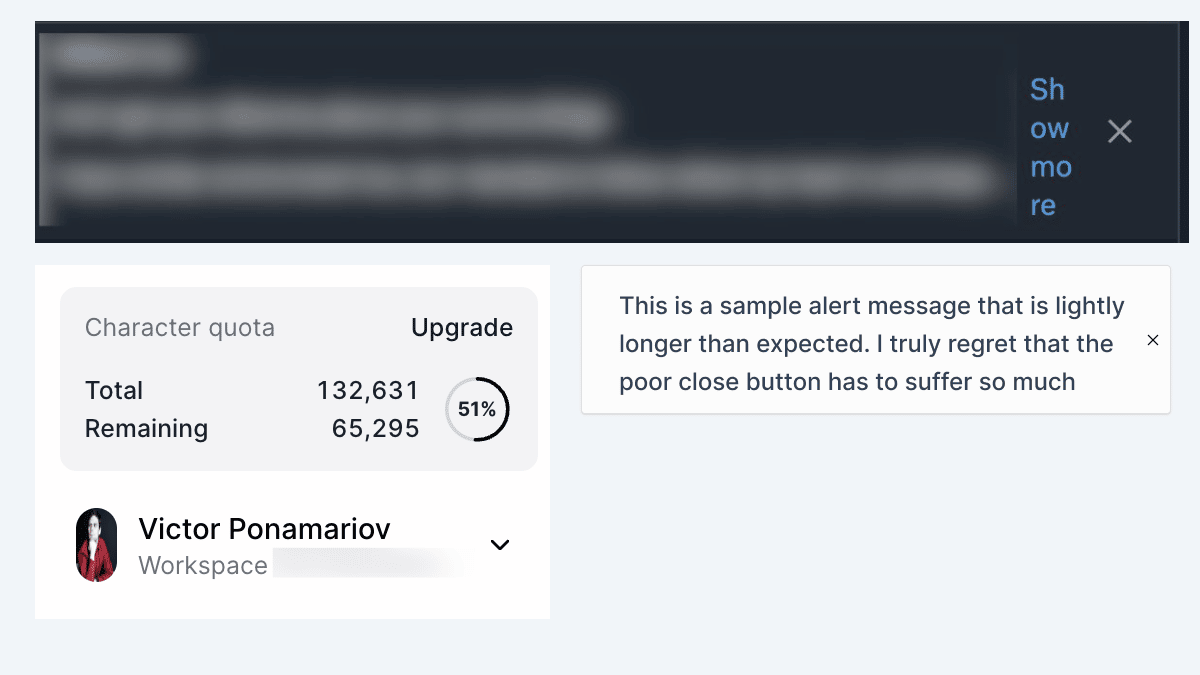Click the Remaining label in quota card
Screen dimensions: 1200x675
pyautogui.click(x=146, y=428)
